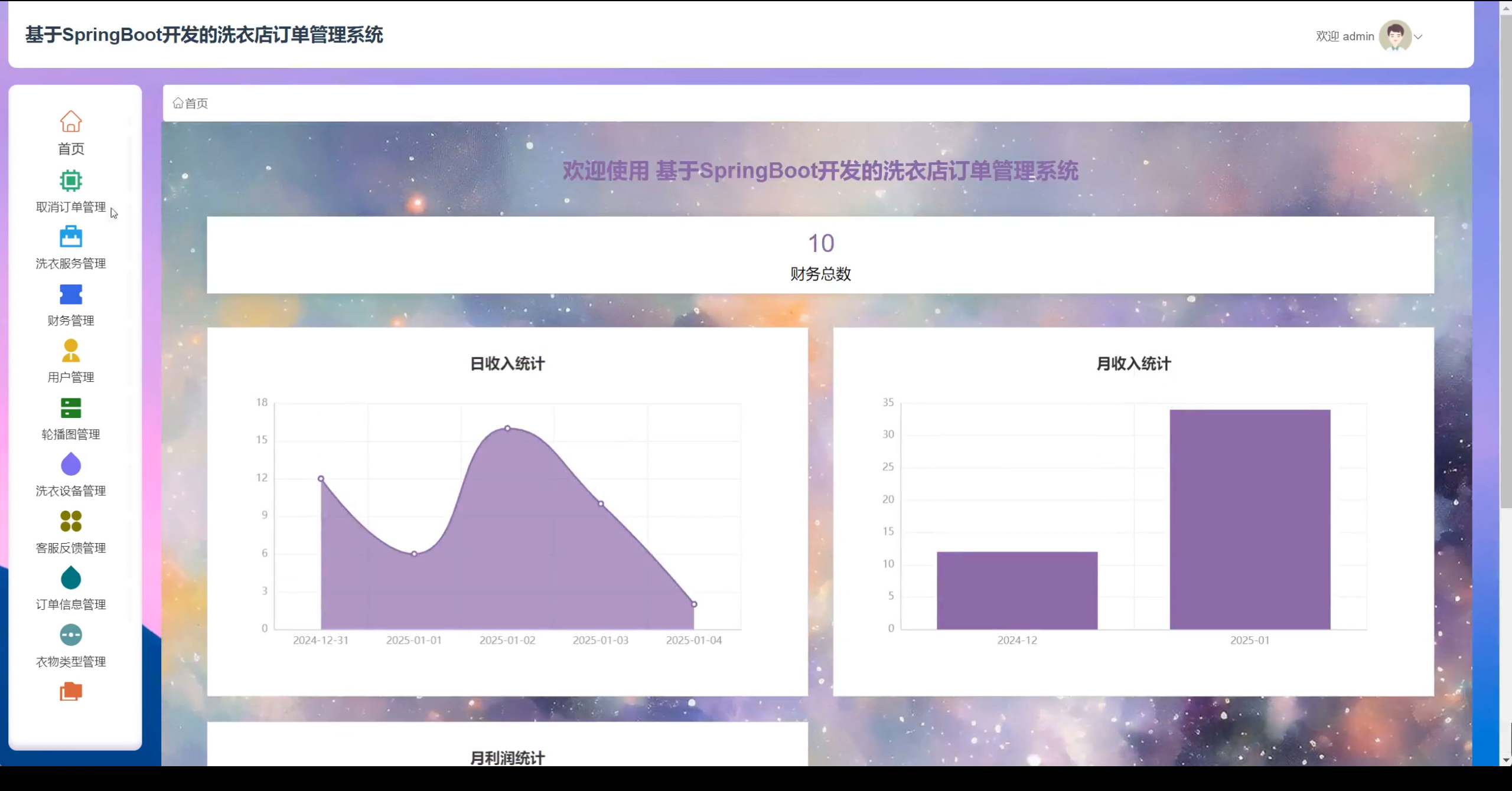Open the 订单信息管理 menu label
Viewport: 1512px width, 791px height.
71,604
